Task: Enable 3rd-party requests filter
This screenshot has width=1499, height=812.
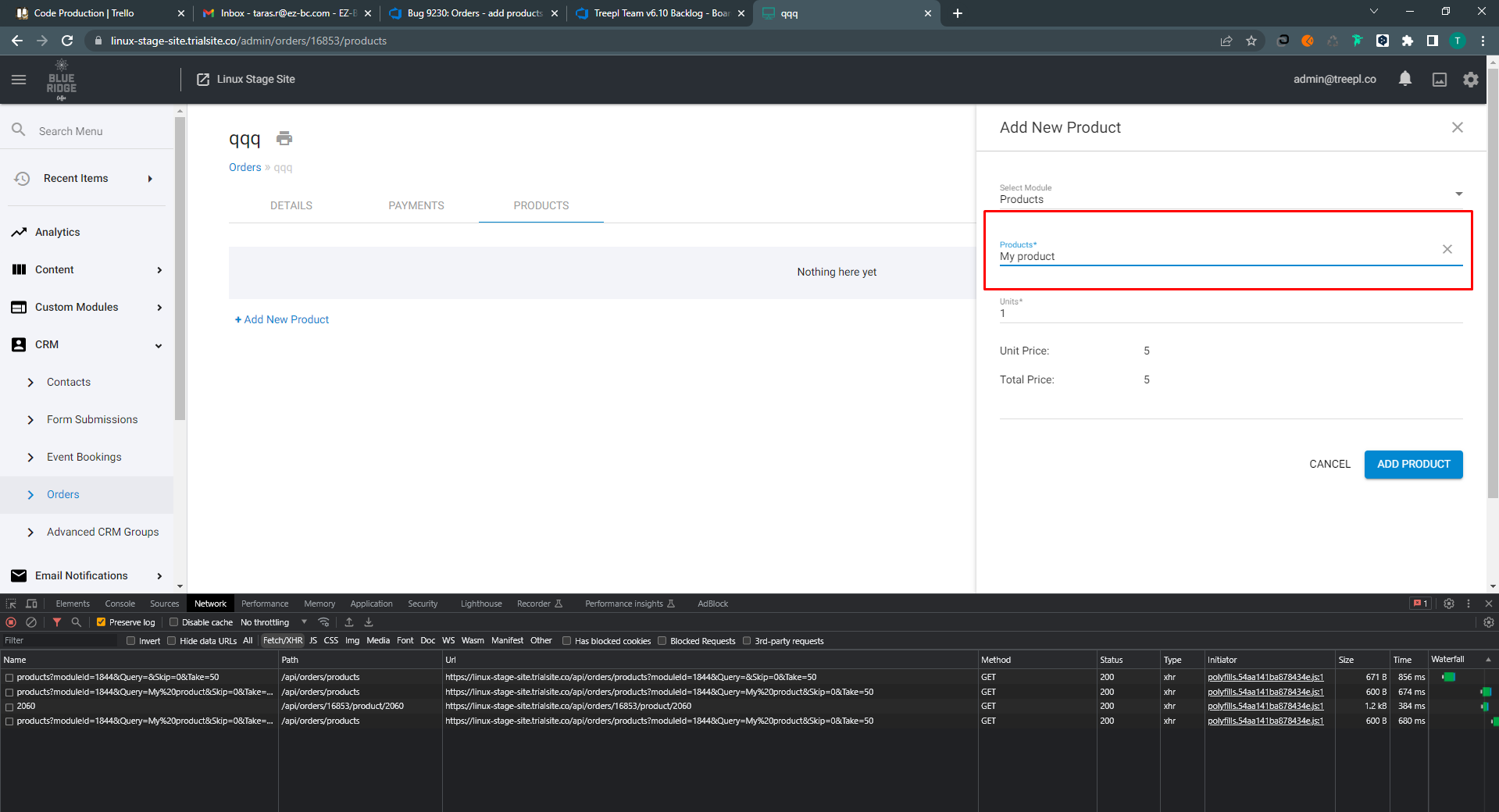Action: (x=746, y=641)
